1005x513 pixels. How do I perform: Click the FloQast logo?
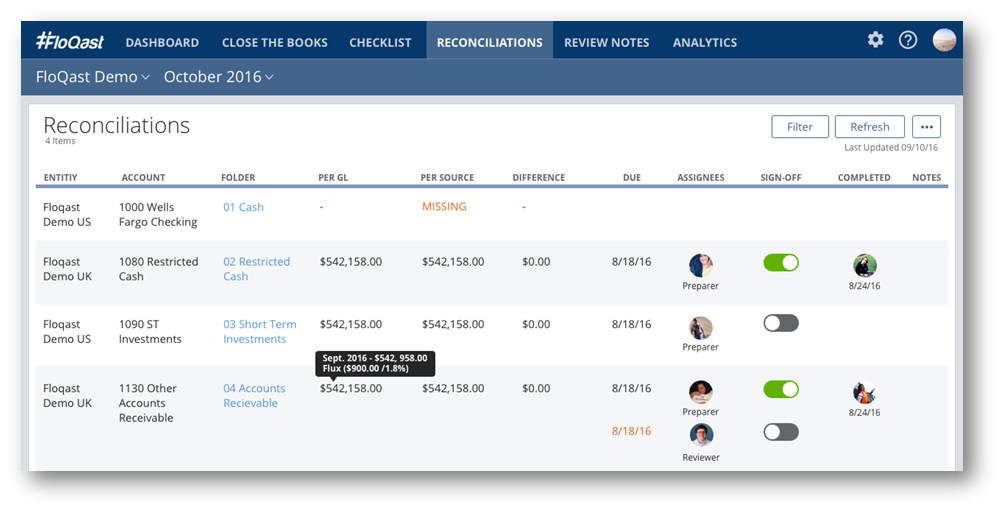click(69, 42)
